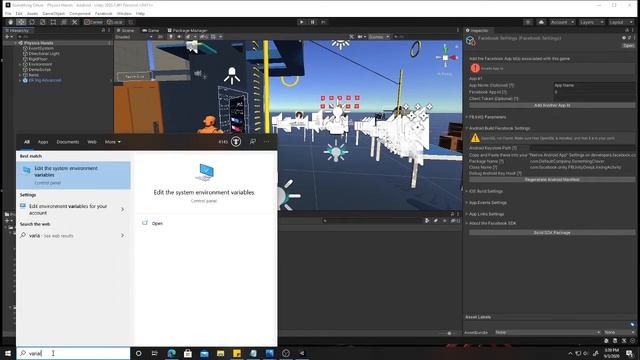640x360 pixels.
Task: Open the AssetBundle name dropdown
Action: [x=548, y=333]
